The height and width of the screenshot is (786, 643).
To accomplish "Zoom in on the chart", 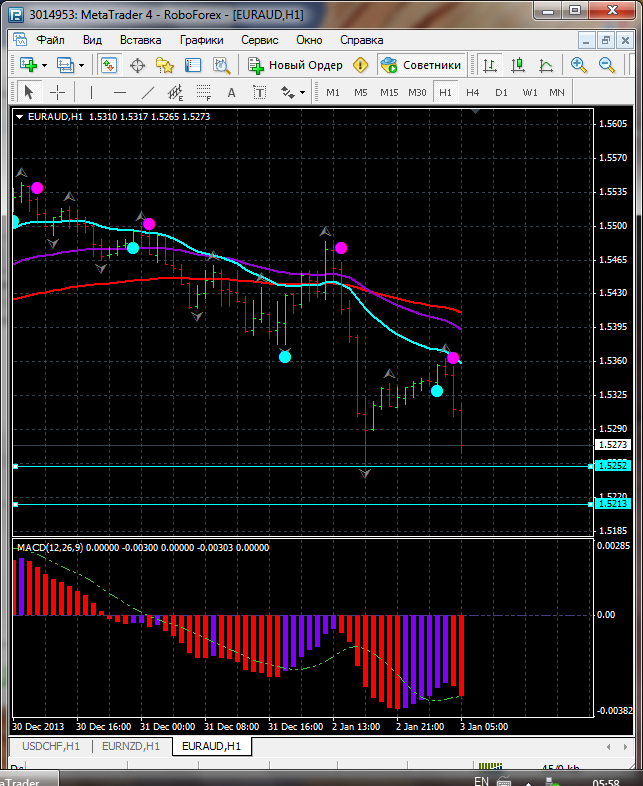I will click(x=578, y=65).
